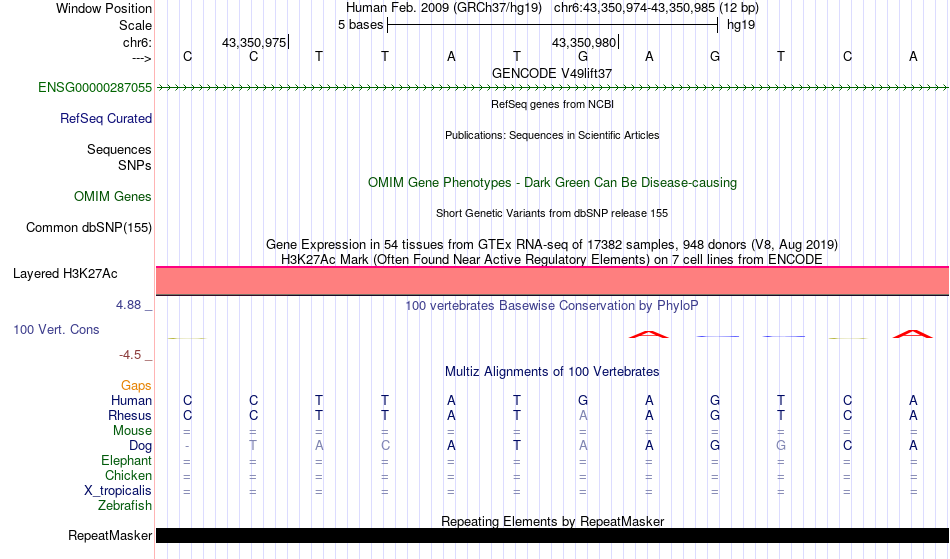Click the ENSG00000287055 gene label

[x=95, y=87]
